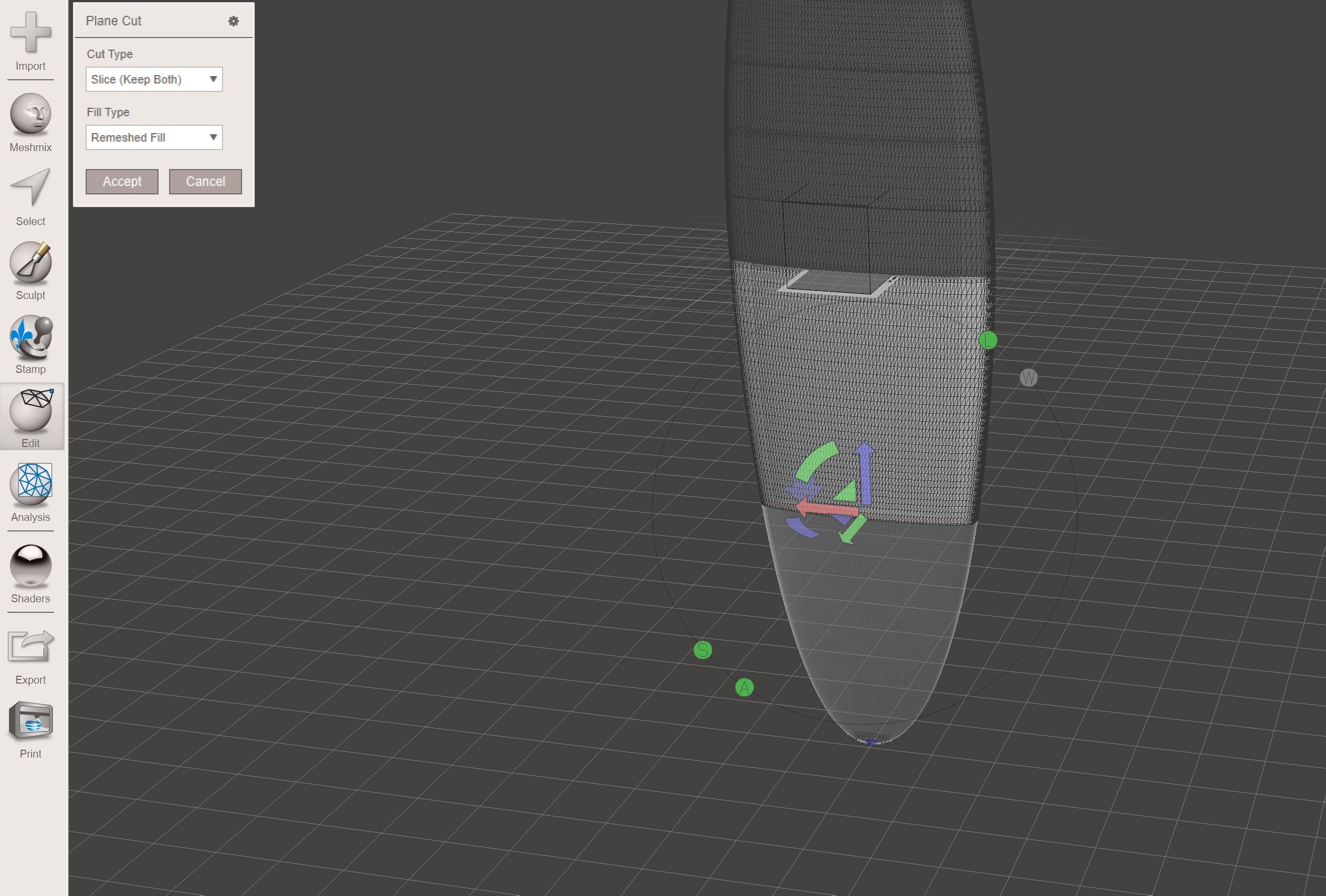The width and height of the screenshot is (1326, 896).
Task: Open the Fill Type dropdown
Action: point(154,137)
